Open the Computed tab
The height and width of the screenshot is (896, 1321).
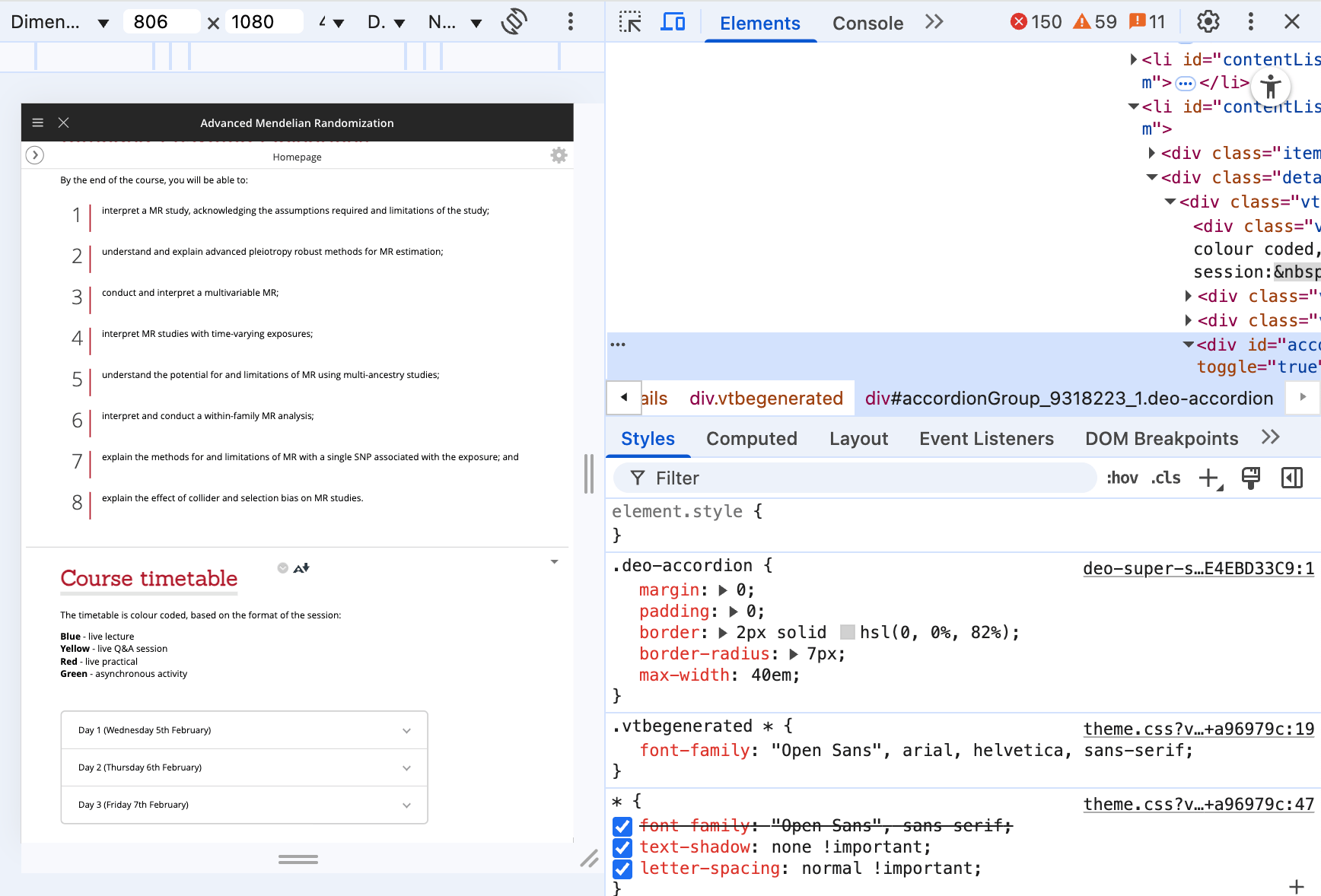point(752,439)
